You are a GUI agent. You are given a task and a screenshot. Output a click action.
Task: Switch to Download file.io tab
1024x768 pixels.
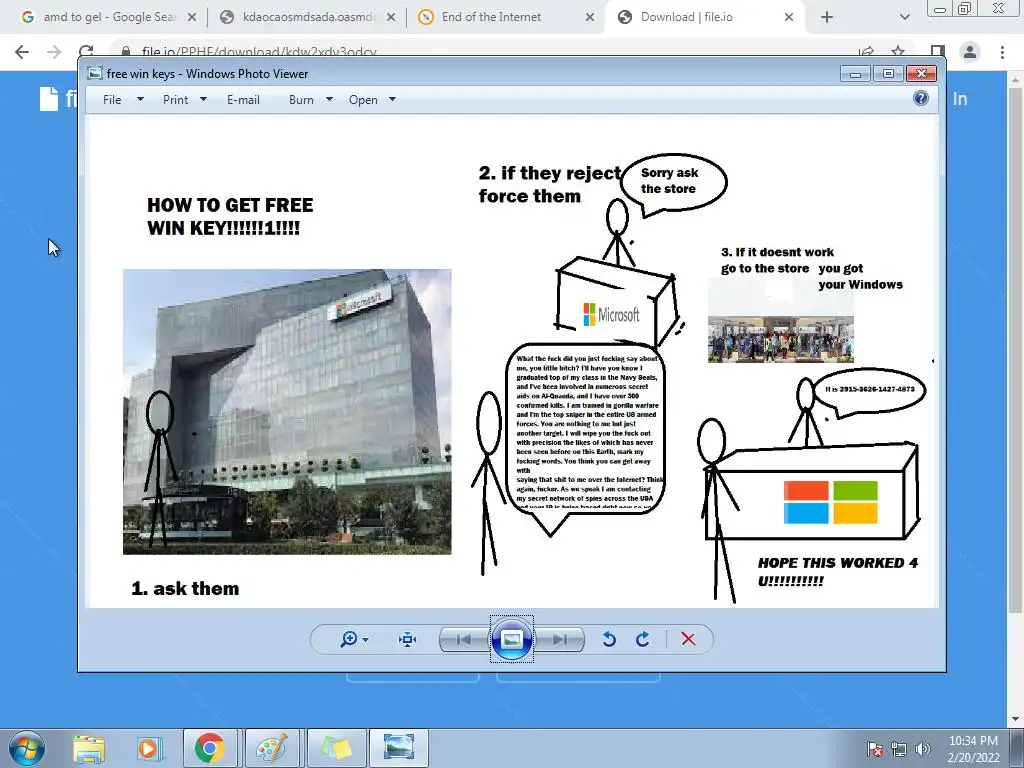tap(704, 17)
